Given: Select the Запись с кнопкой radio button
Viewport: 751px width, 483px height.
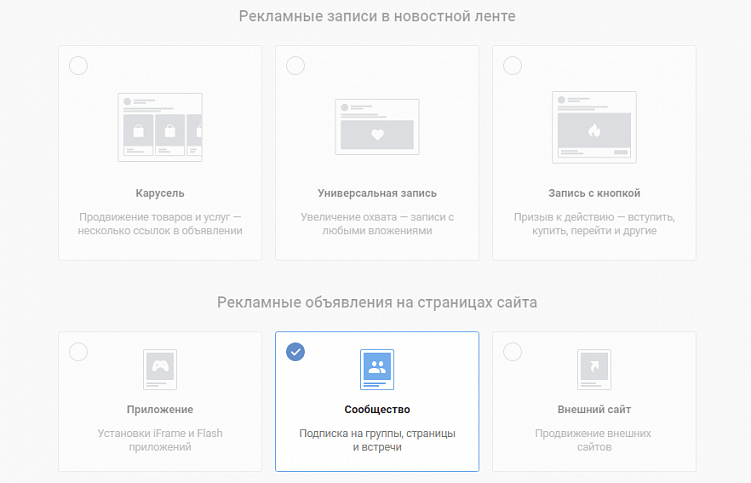Looking at the screenshot, I should pos(512,66).
